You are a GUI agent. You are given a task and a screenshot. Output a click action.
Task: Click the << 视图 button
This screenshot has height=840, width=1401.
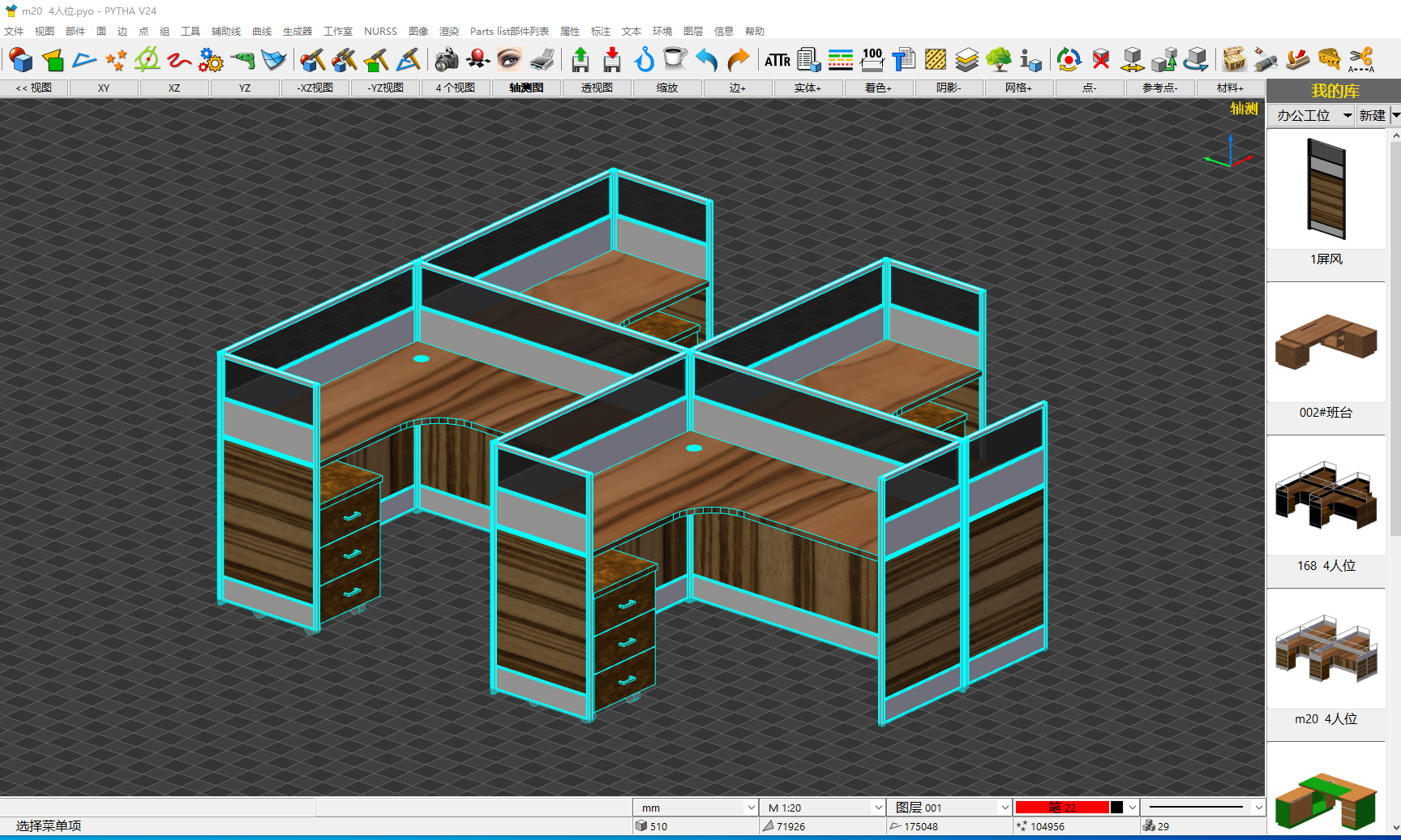click(x=34, y=88)
